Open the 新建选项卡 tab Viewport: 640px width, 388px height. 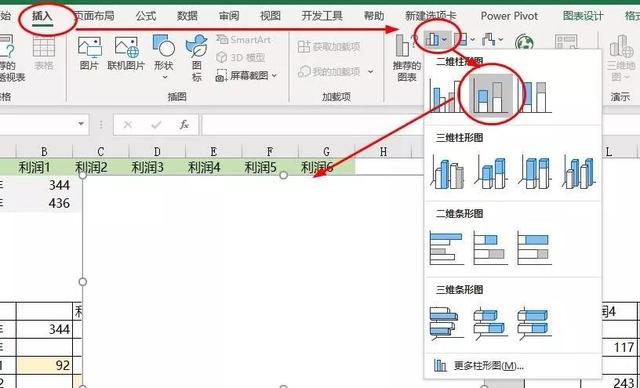click(431, 16)
